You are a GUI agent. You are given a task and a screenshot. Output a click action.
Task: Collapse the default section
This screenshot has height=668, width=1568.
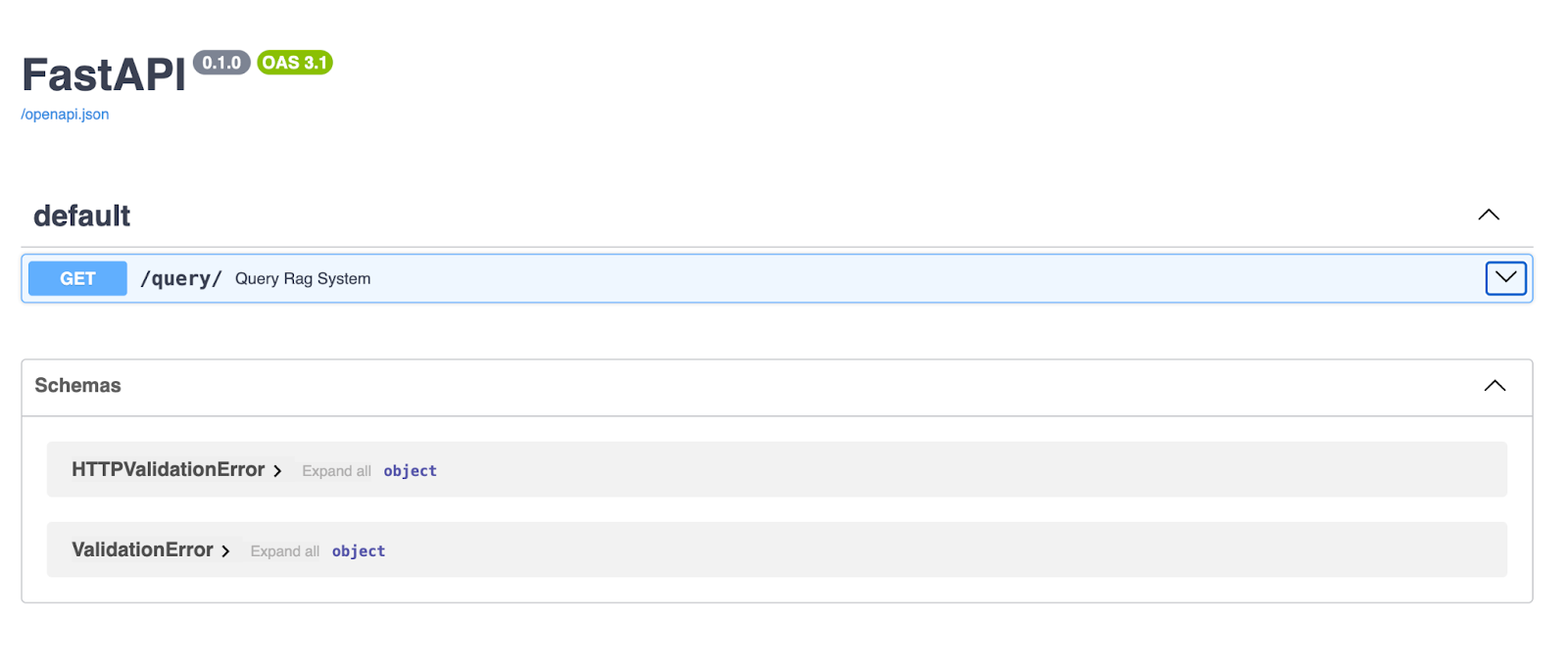(1488, 215)
